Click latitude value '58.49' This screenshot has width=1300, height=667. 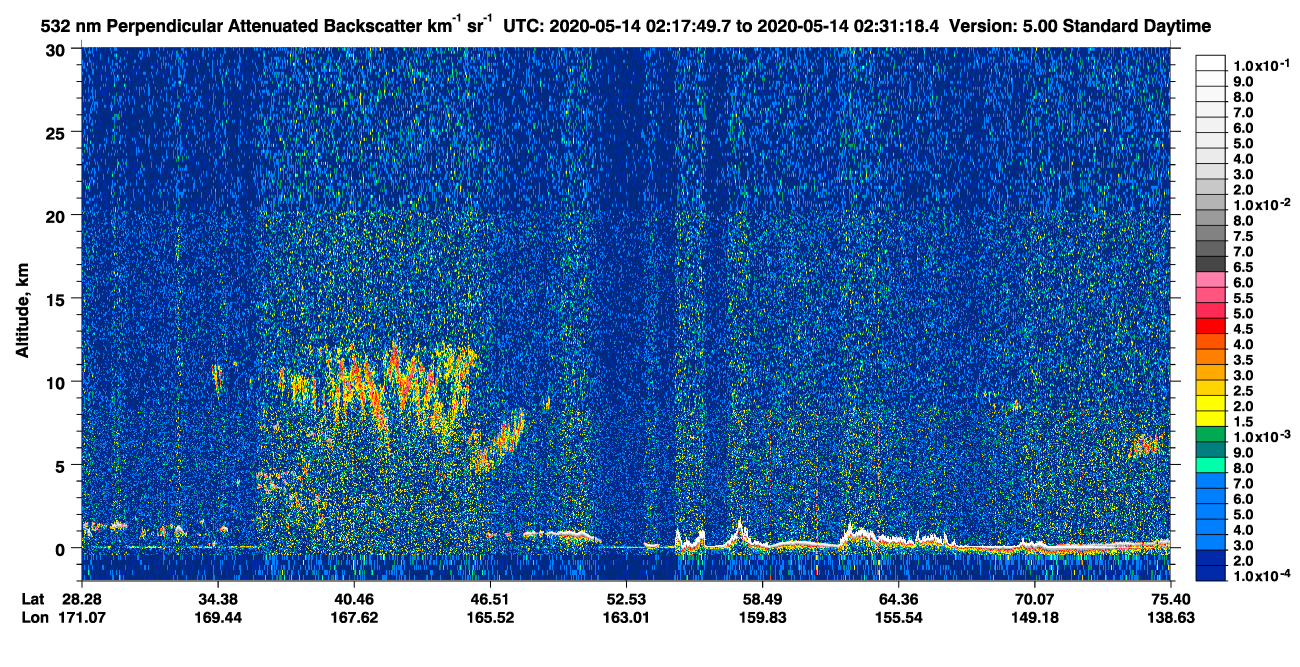(x=762, y=598)
